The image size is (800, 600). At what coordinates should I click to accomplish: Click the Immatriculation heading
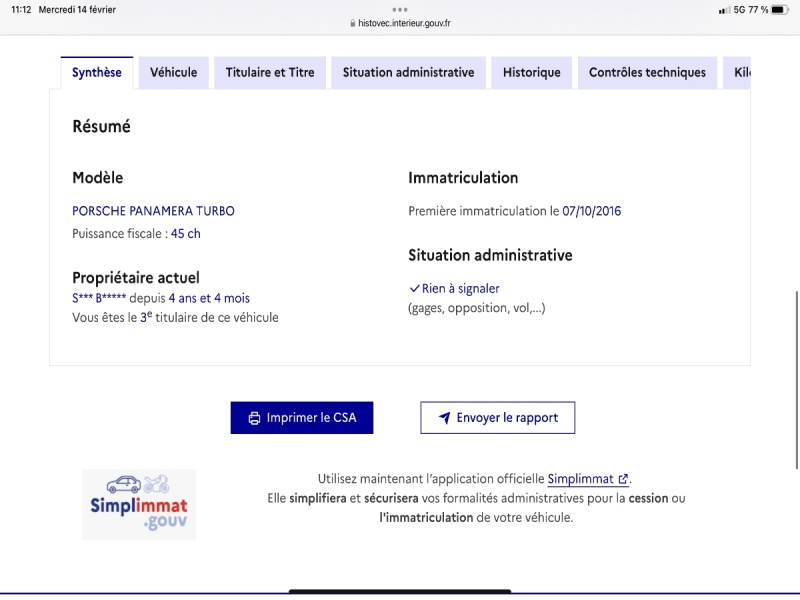point(463,178)
